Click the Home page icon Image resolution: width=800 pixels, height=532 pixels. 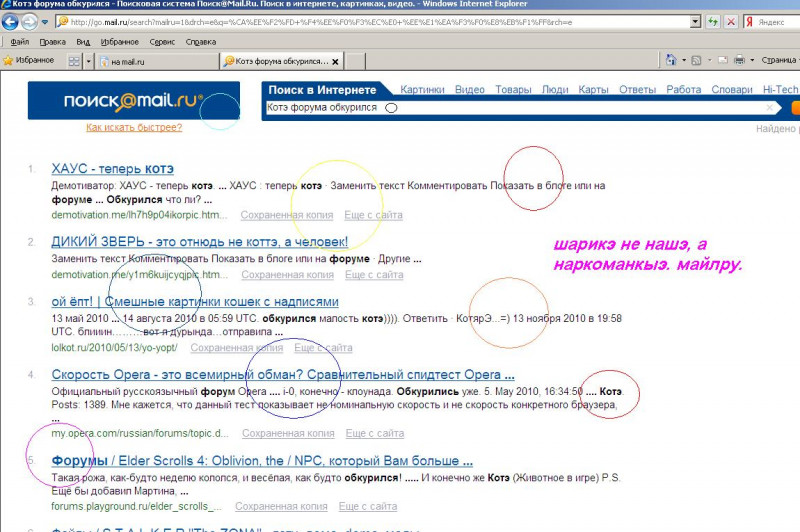(670, 61)
